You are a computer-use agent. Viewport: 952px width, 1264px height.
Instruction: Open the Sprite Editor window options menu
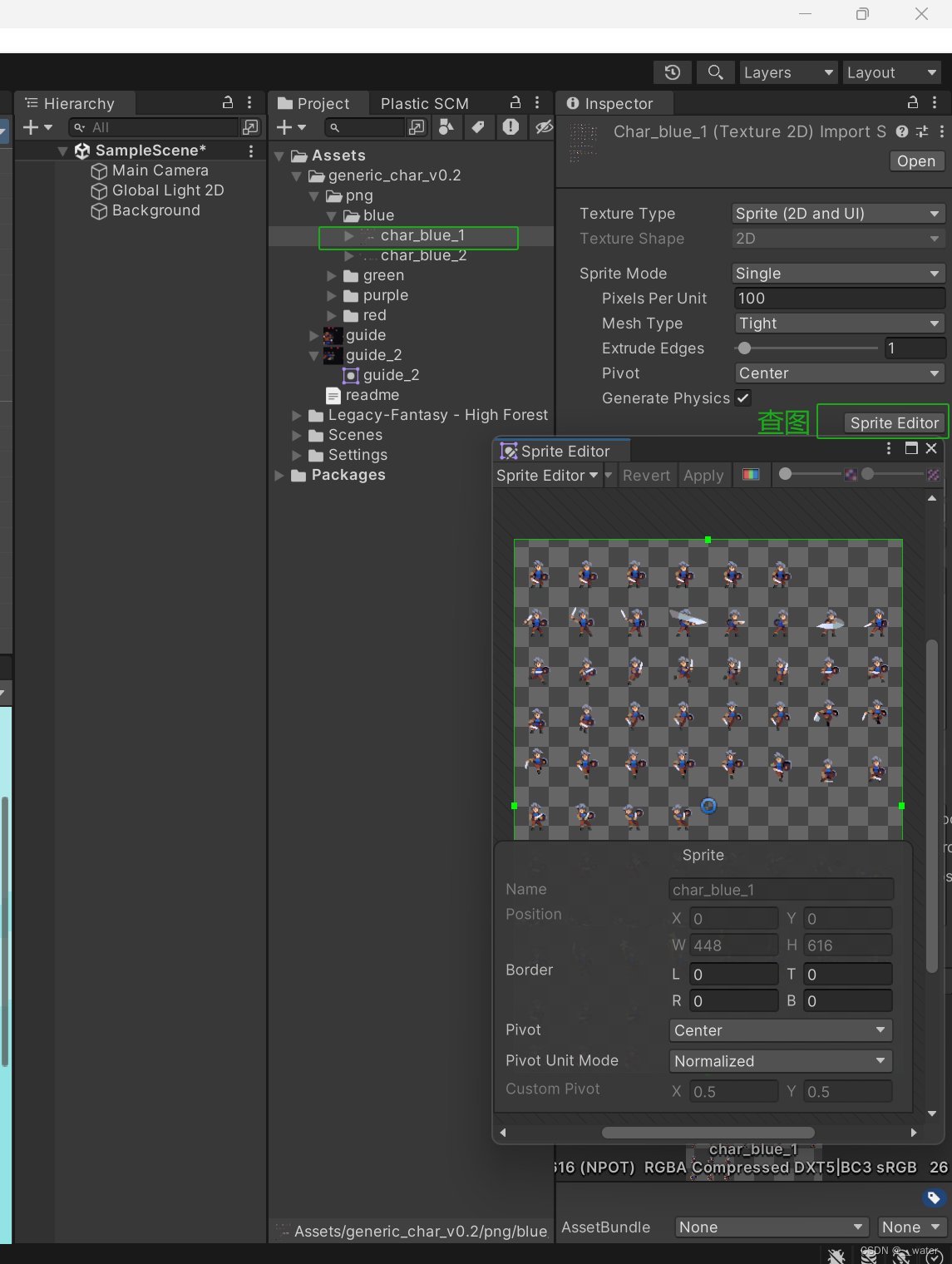click(x=889, y=448)
